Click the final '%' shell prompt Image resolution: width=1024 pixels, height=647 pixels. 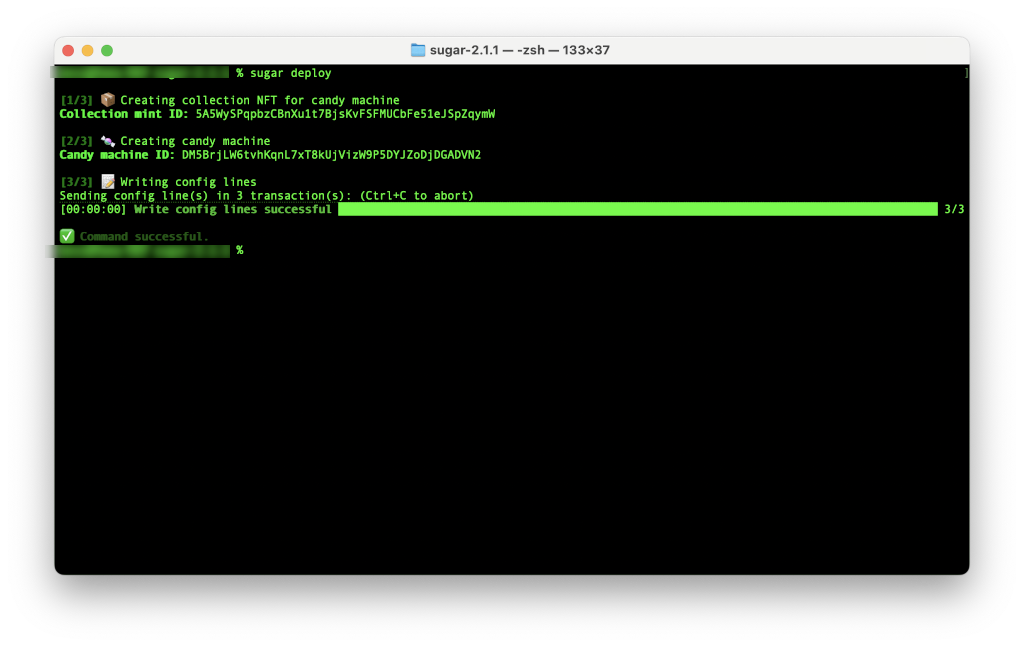(240, 251)
